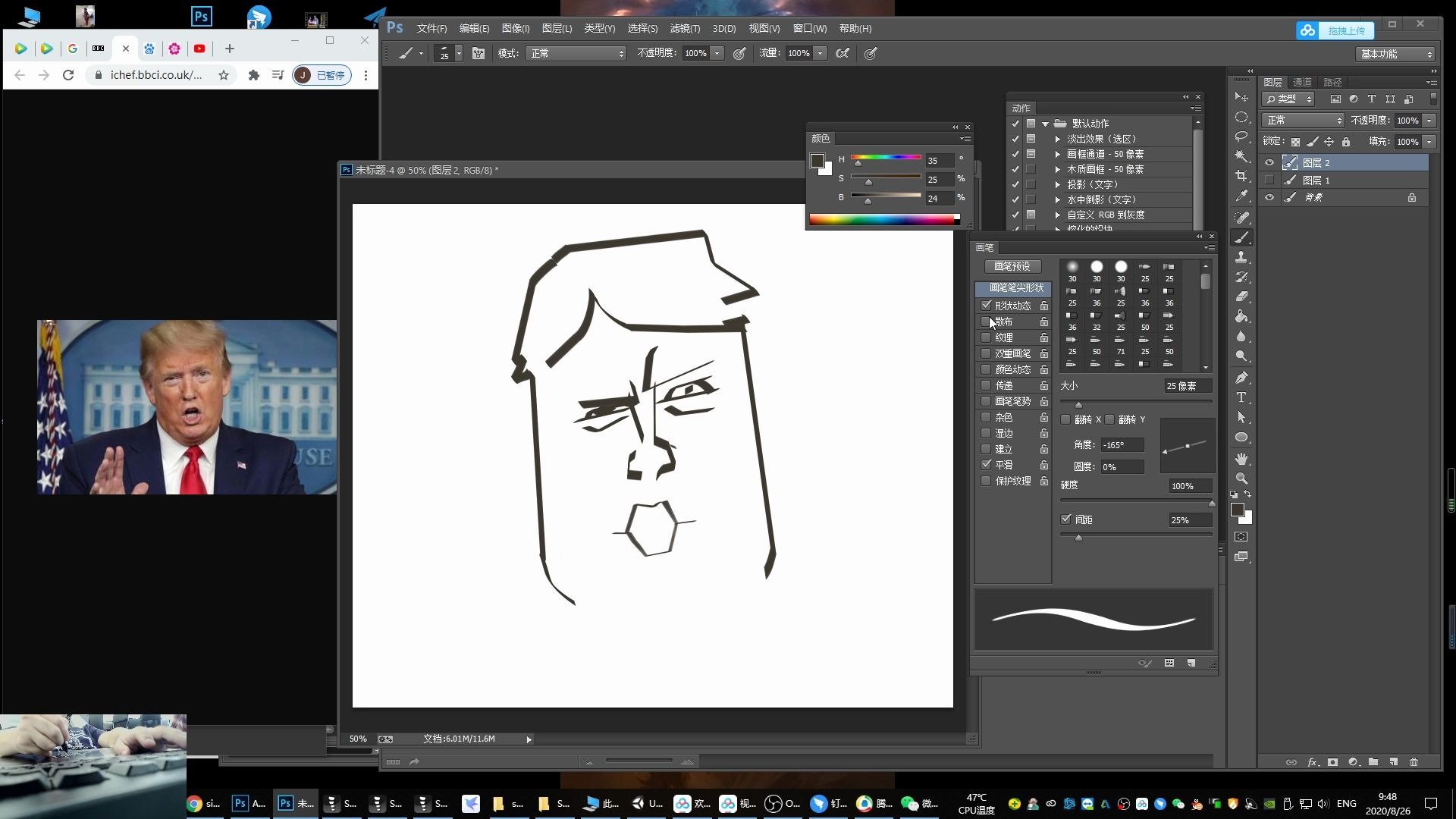Toggle the 平滑 checkbox
Image resolution: width=1456 pixels, height=819 pixels.
pos(986,465)
